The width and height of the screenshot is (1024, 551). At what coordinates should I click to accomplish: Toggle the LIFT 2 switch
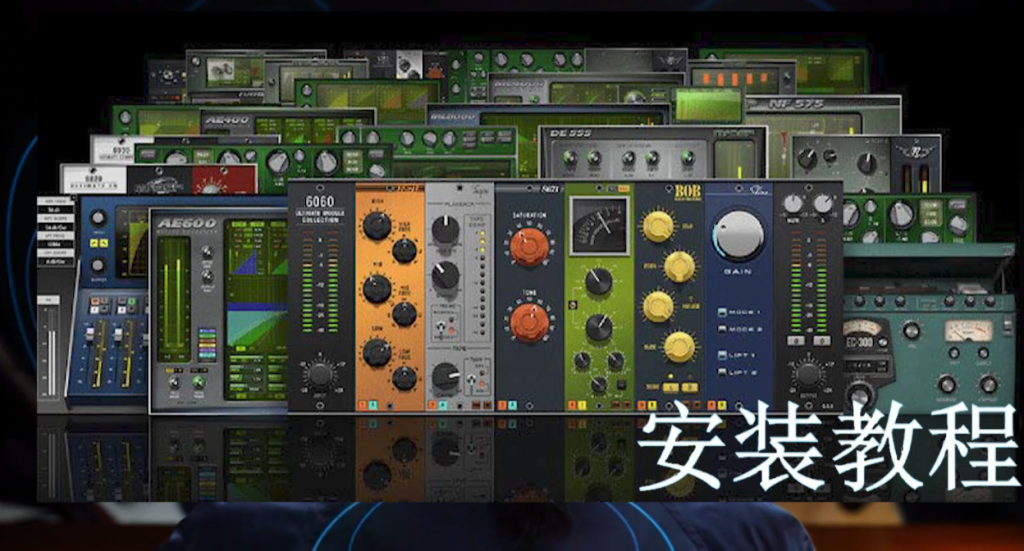point(723,373)
